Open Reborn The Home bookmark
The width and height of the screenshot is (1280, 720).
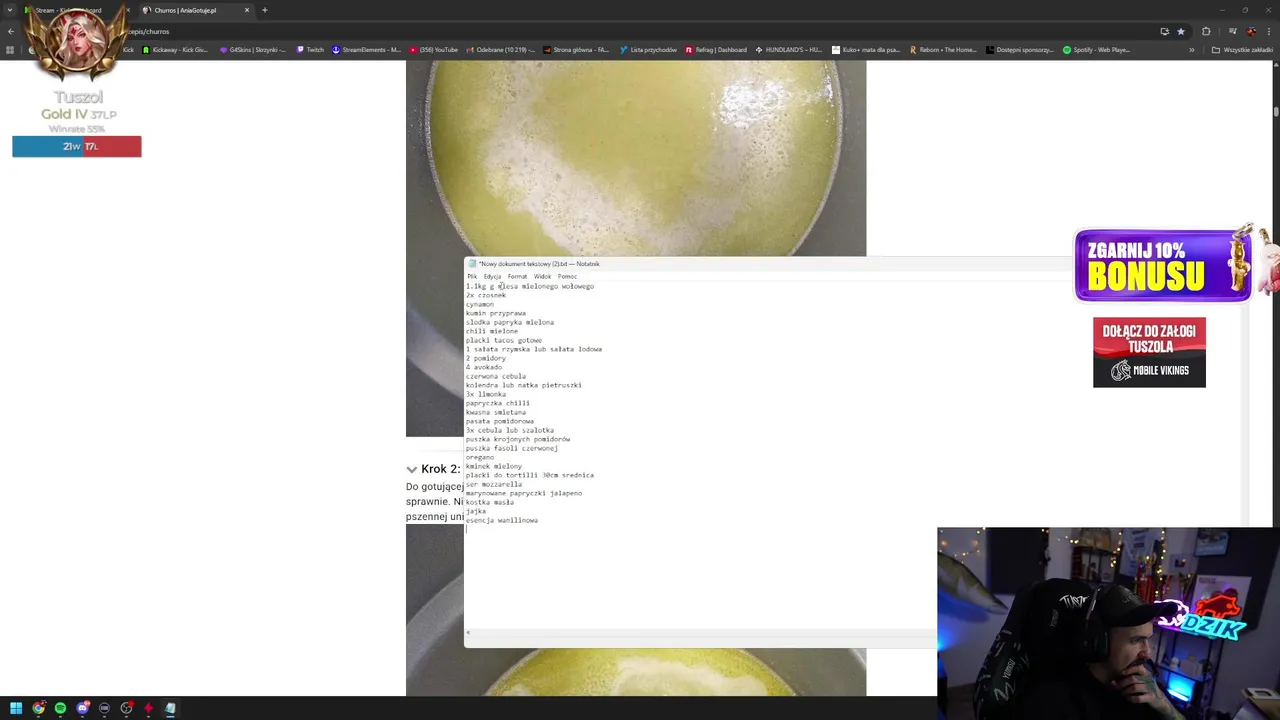[x=943, y=50]
